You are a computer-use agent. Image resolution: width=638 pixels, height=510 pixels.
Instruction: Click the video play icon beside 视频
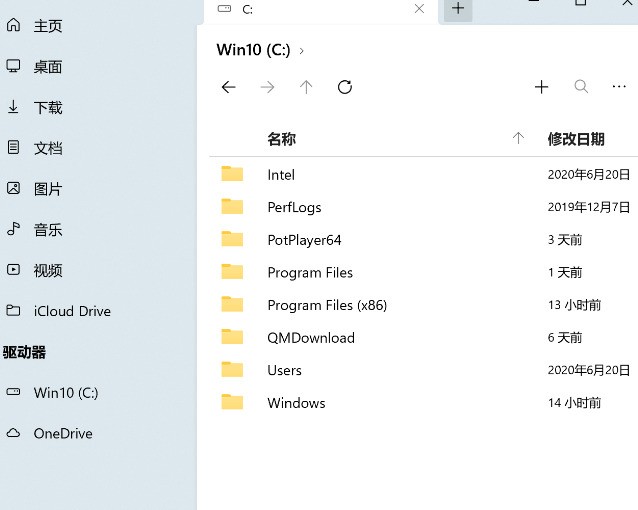click(x=13, y=269)
